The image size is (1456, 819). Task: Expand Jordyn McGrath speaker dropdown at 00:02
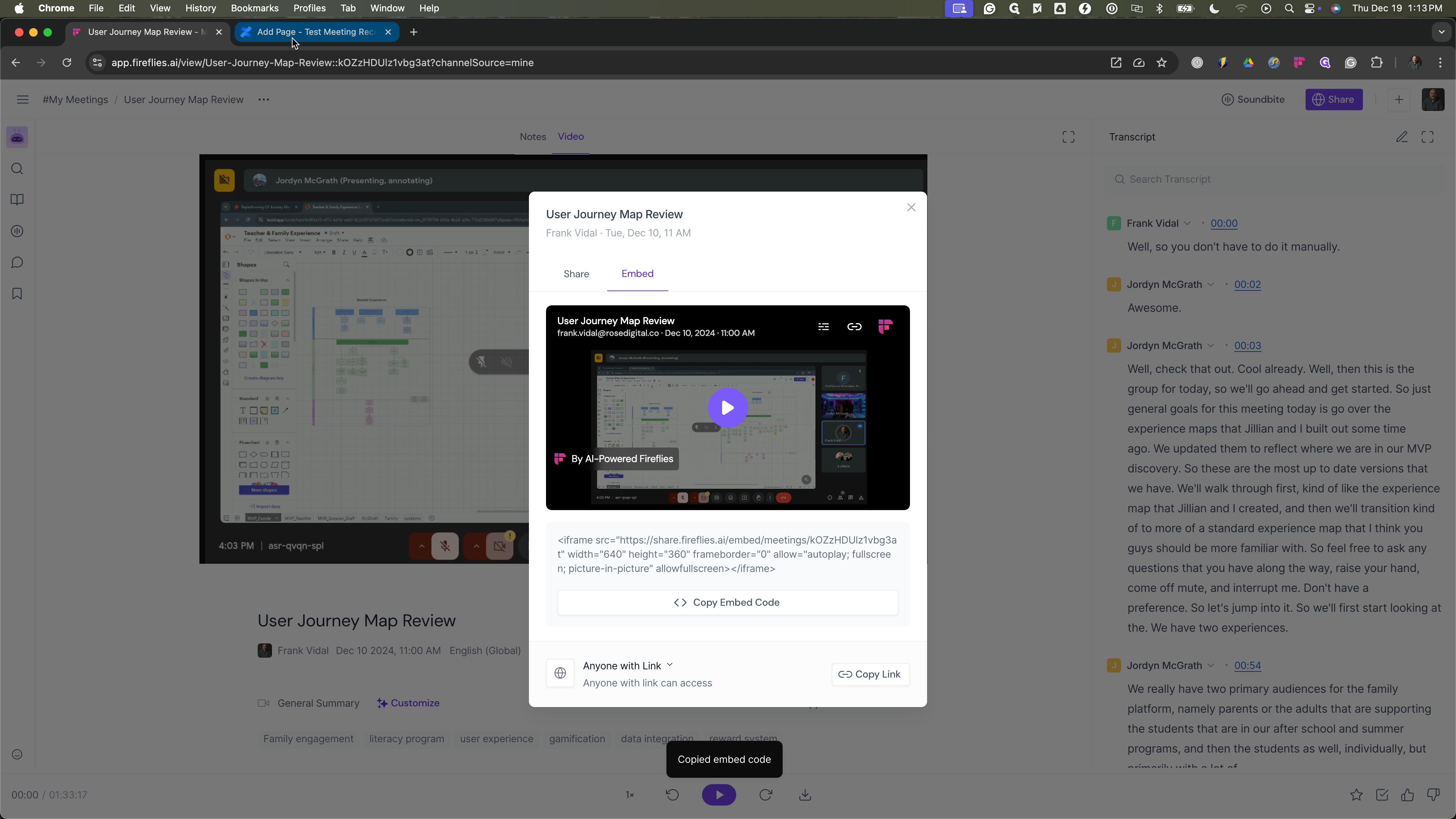[1210, 284]
